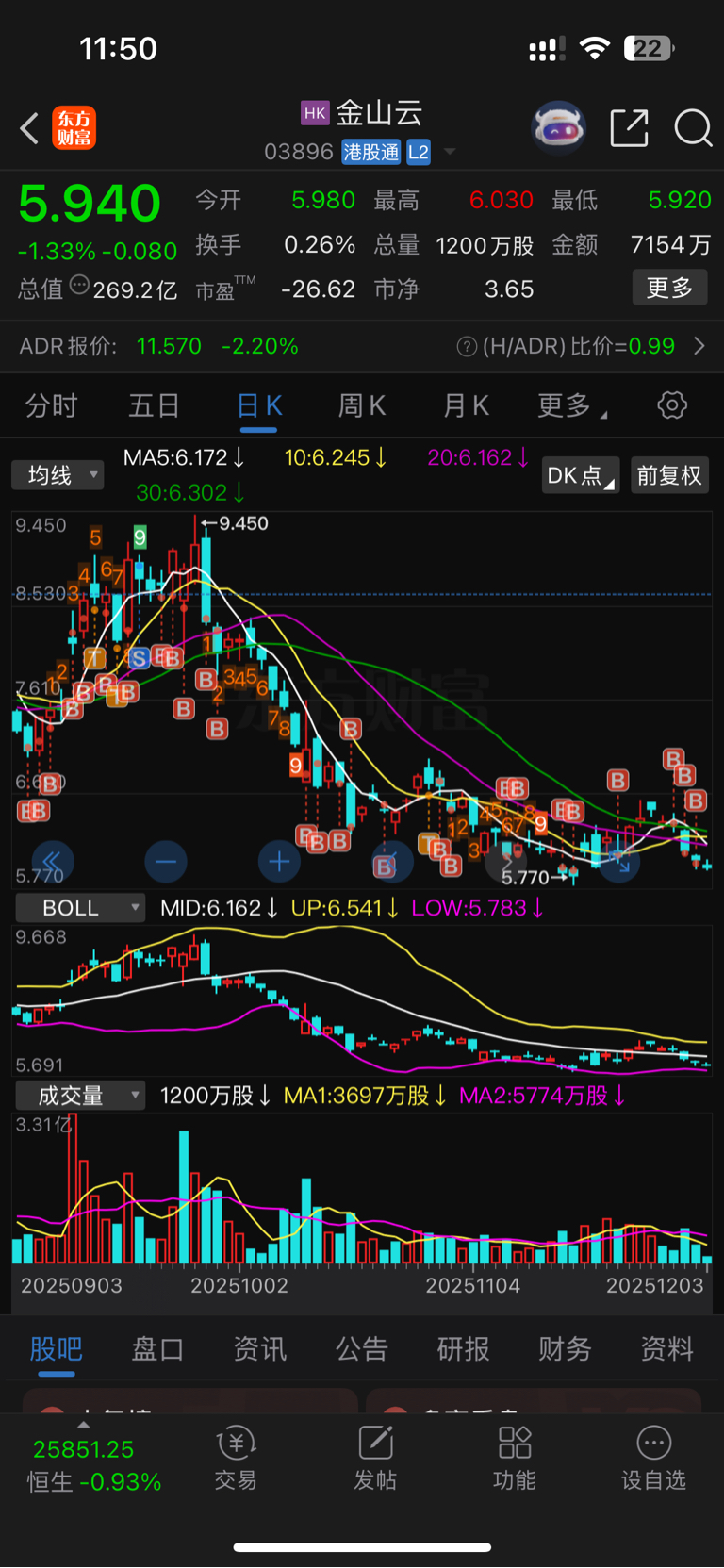Open chart settings gear
This screenshot has width=724, height=1568.
click(672, 405)
